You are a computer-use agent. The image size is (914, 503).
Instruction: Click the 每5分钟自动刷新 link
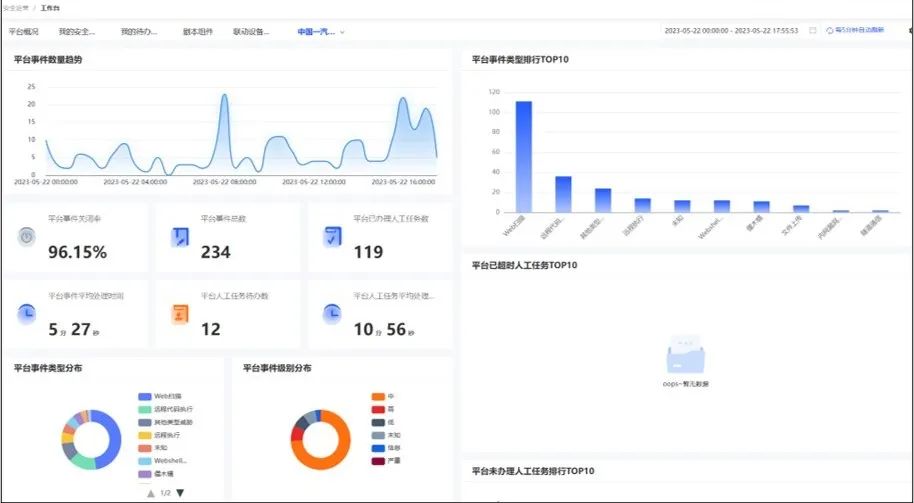(860, 31)
